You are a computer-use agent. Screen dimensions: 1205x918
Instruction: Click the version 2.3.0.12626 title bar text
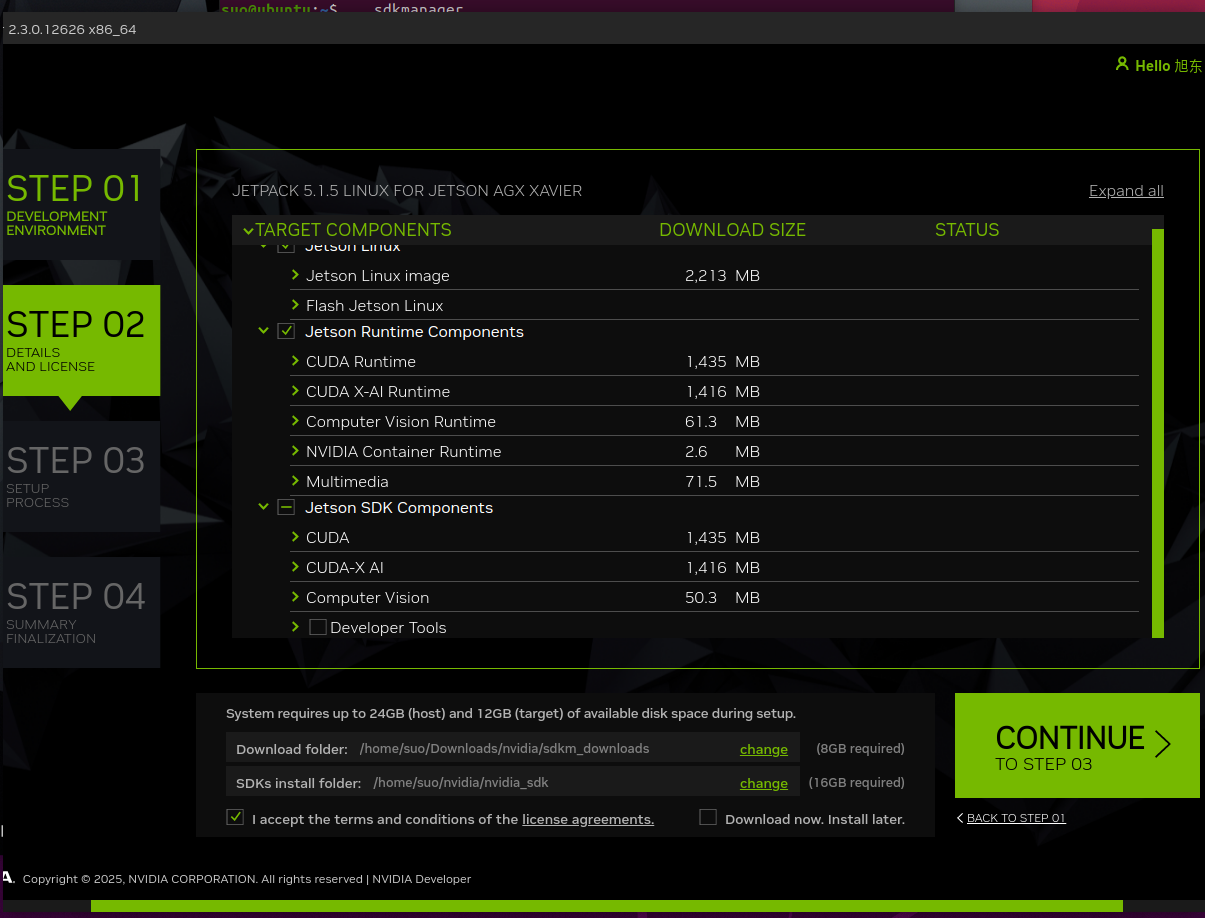[72, 29]
